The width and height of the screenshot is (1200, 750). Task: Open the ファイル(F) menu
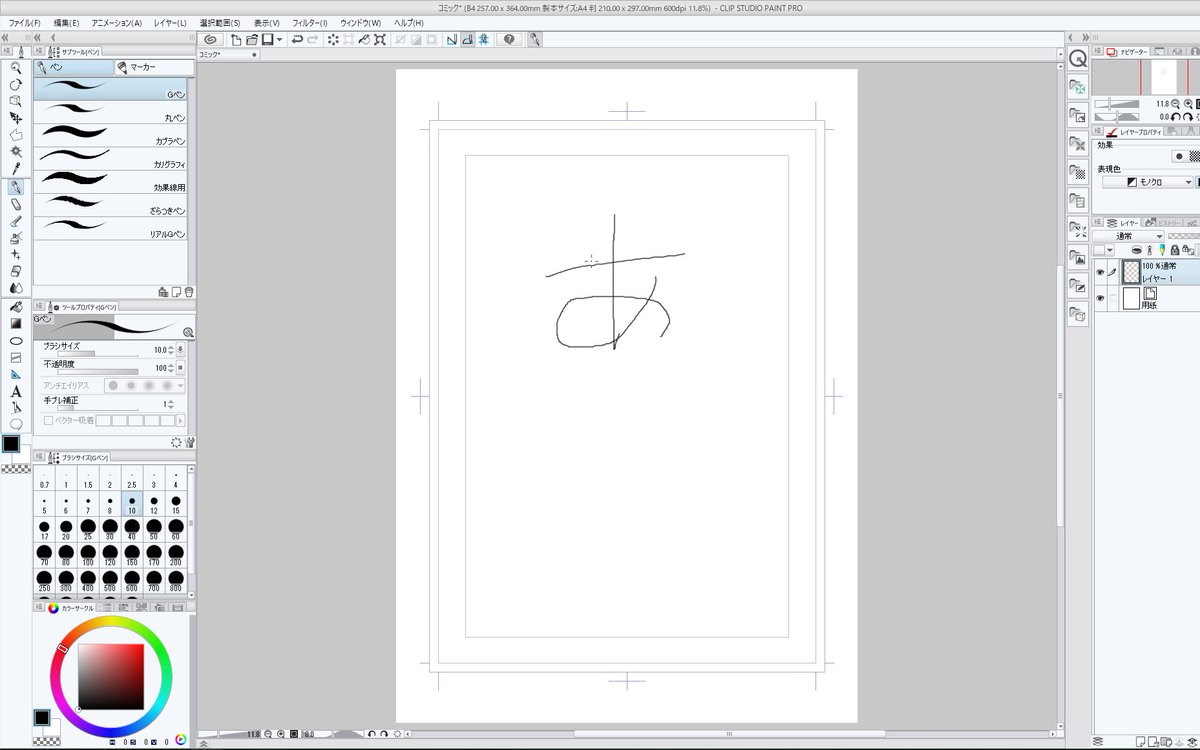point(25,22)
